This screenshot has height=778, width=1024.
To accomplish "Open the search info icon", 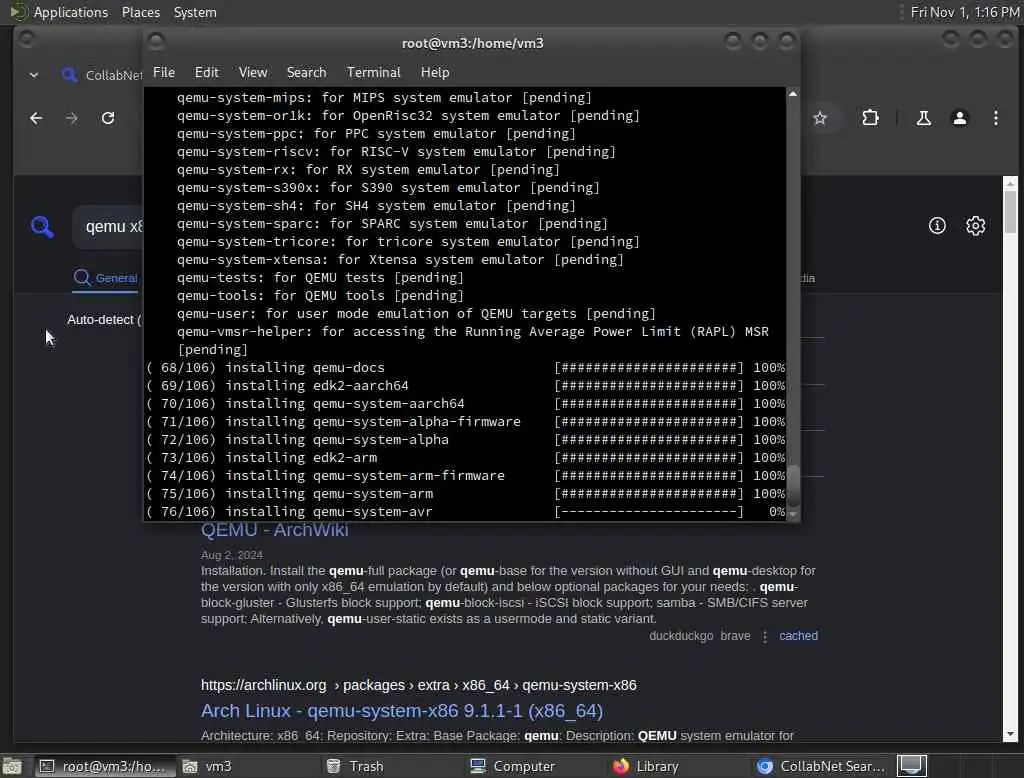I will 937,226.
